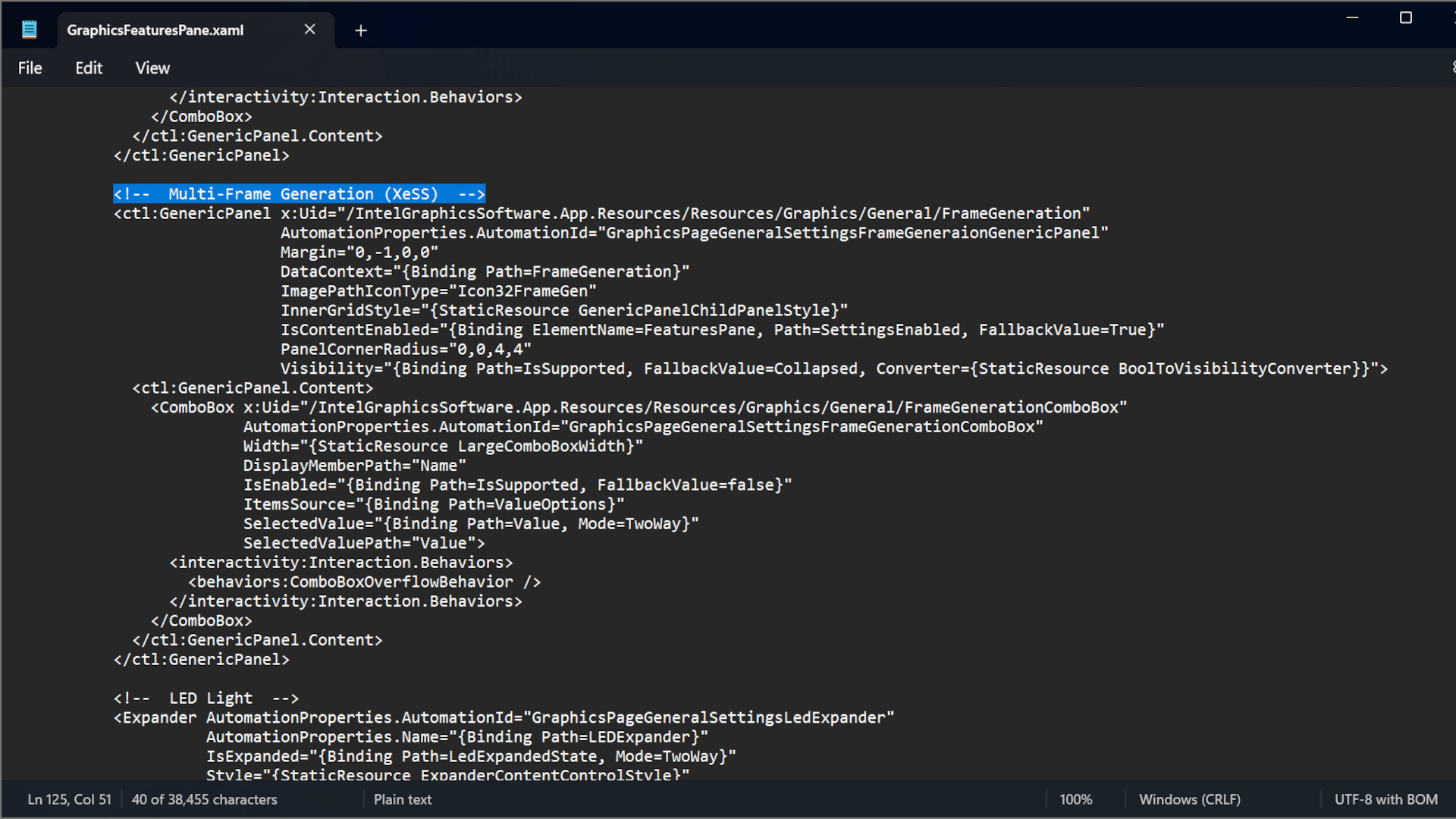Viewport: 1456px width, 819px height.
Task: Open the File menu
Action: [x=30, y=67]
